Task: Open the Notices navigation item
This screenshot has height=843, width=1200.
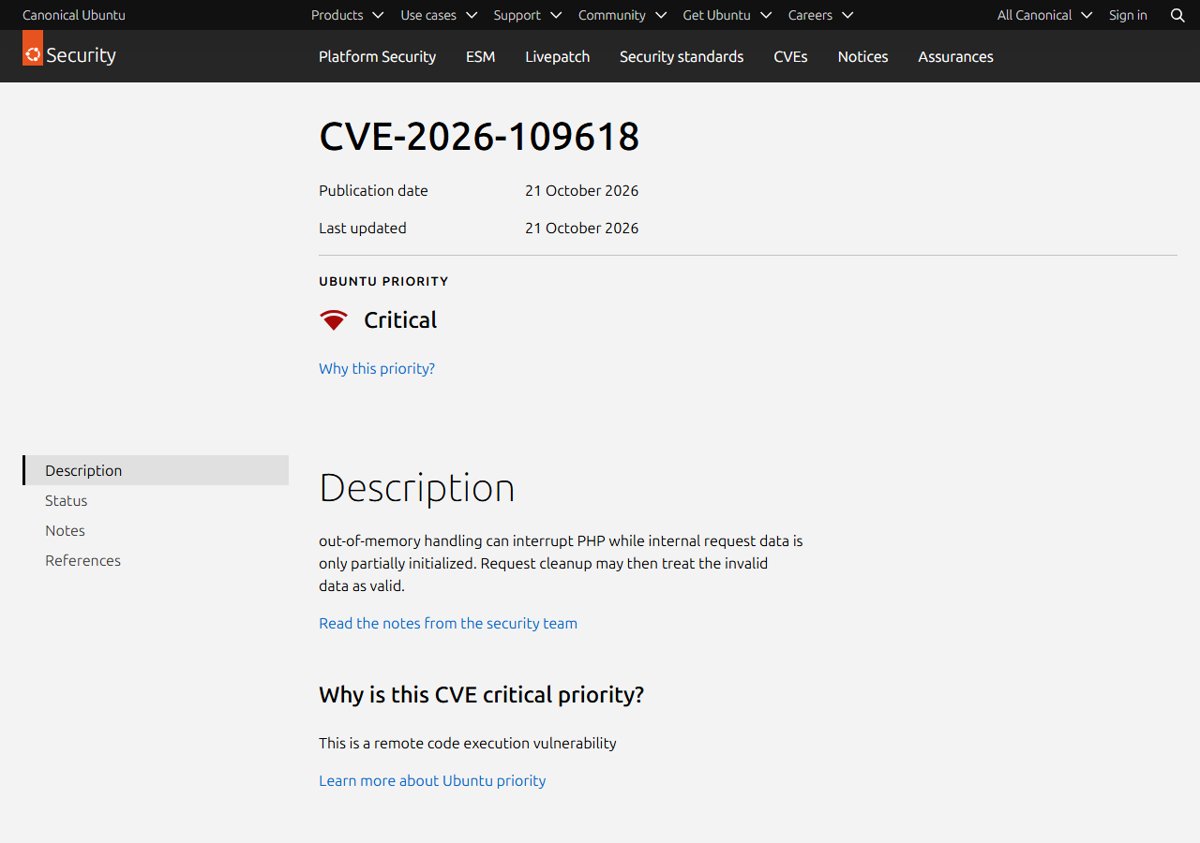Action: click(x=863, y=56)
